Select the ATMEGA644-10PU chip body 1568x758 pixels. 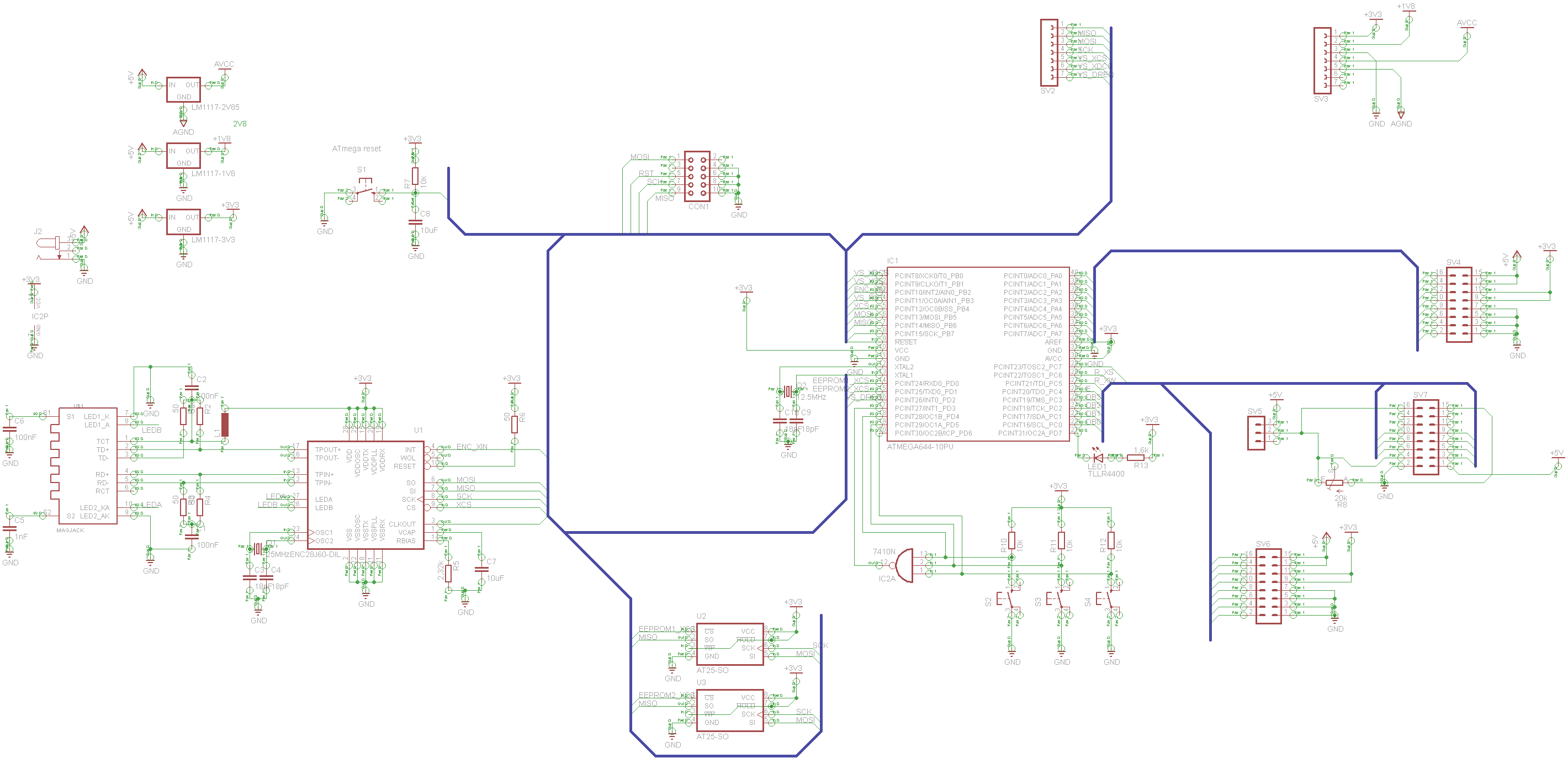pos(978,354)
